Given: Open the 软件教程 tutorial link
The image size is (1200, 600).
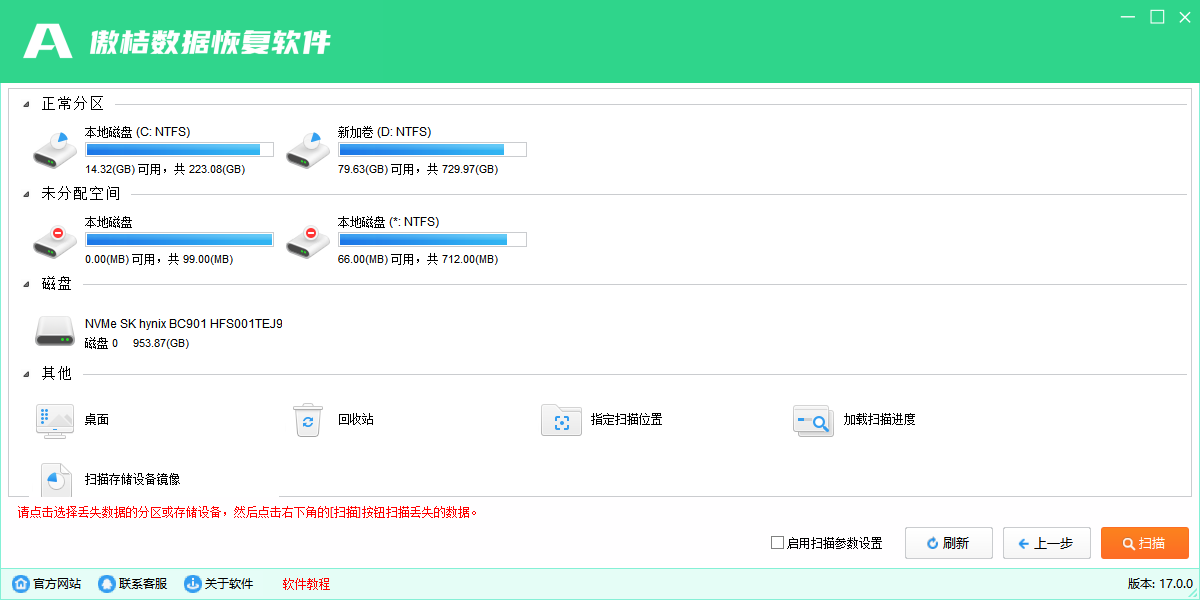Looking at the screenshot, I should pos(304,584).
